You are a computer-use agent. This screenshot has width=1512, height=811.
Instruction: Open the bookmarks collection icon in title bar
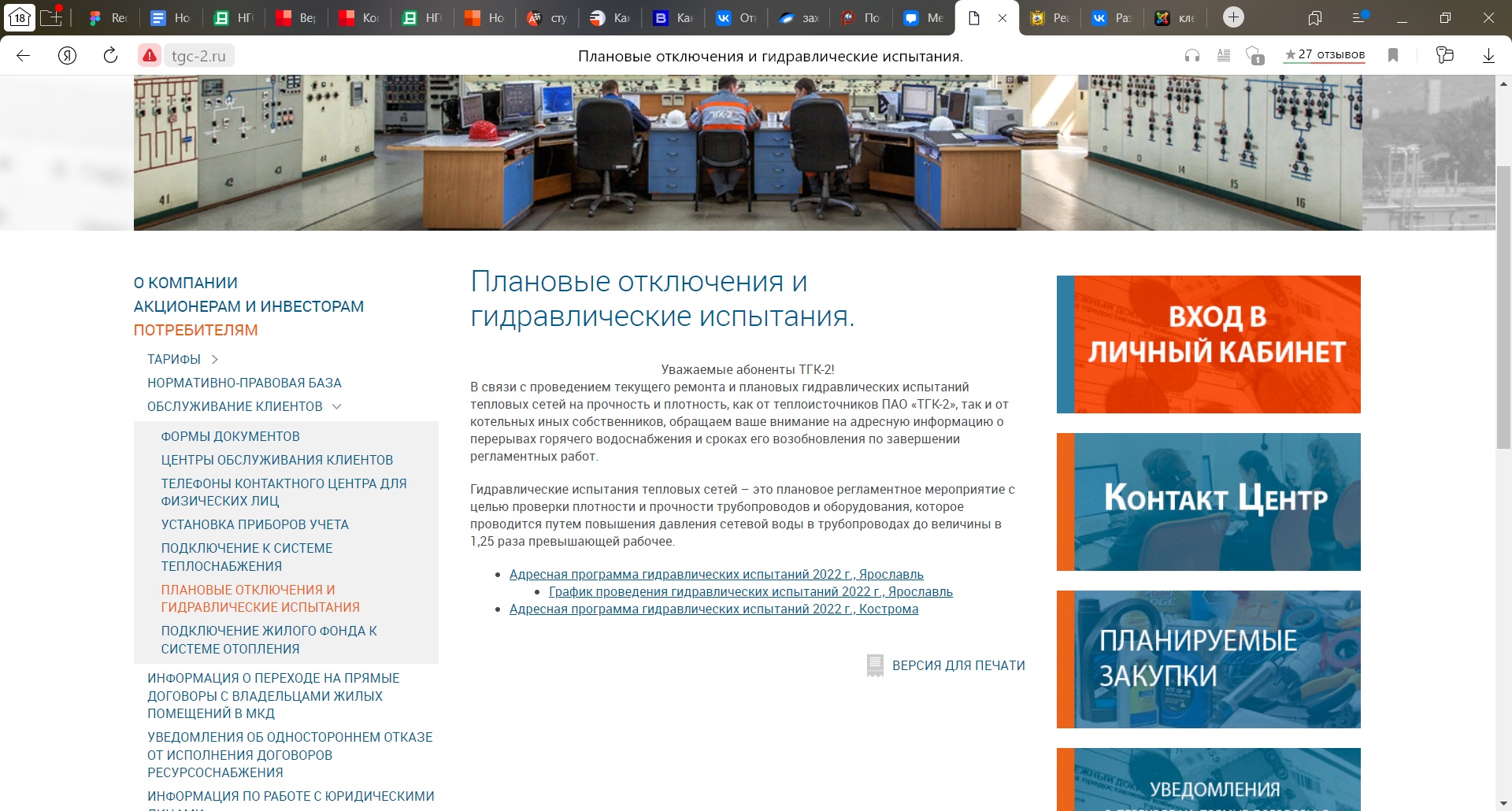point(1315,17)
